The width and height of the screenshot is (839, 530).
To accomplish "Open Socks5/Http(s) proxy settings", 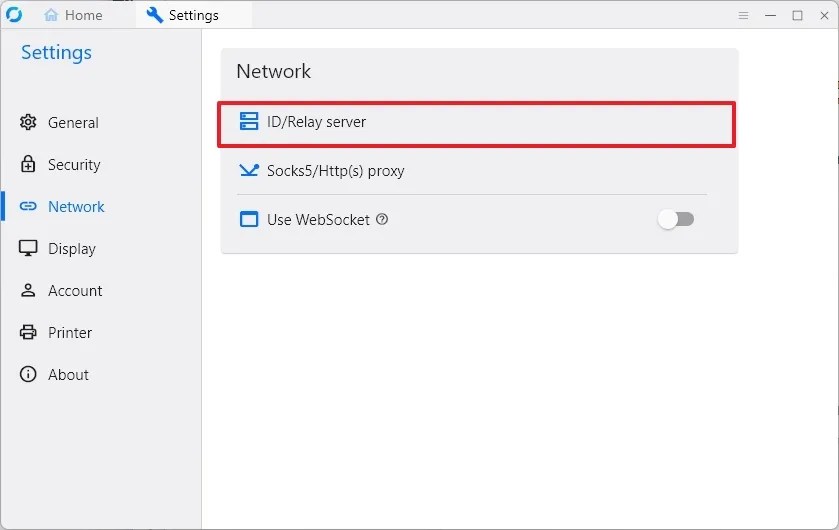I will pos(472,171).
